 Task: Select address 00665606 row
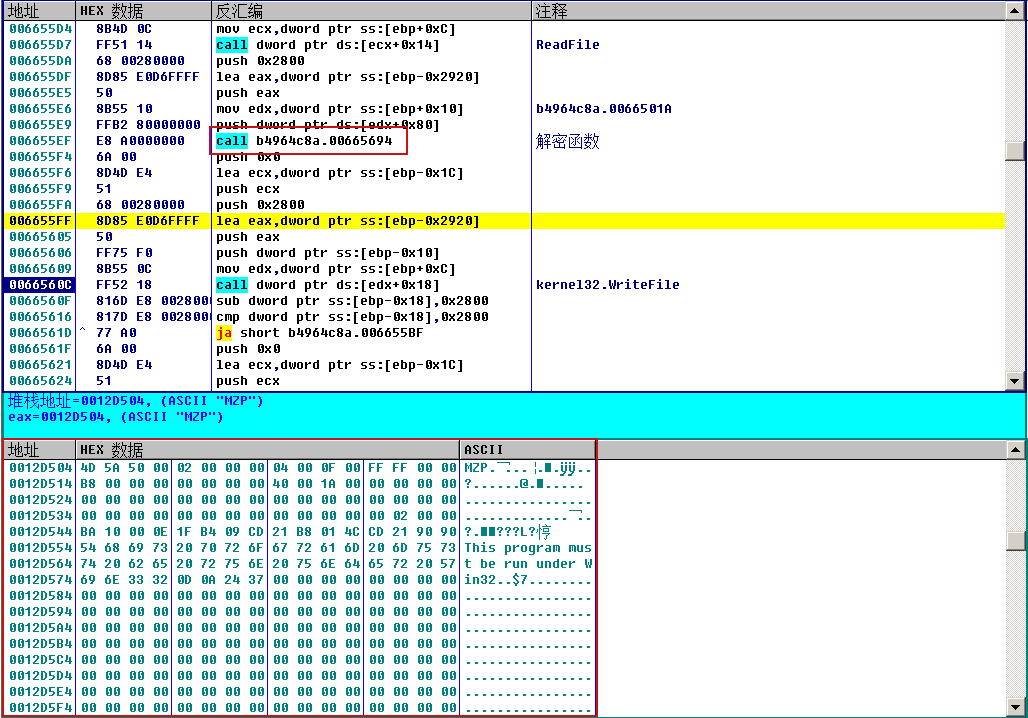tap(504, 253)
